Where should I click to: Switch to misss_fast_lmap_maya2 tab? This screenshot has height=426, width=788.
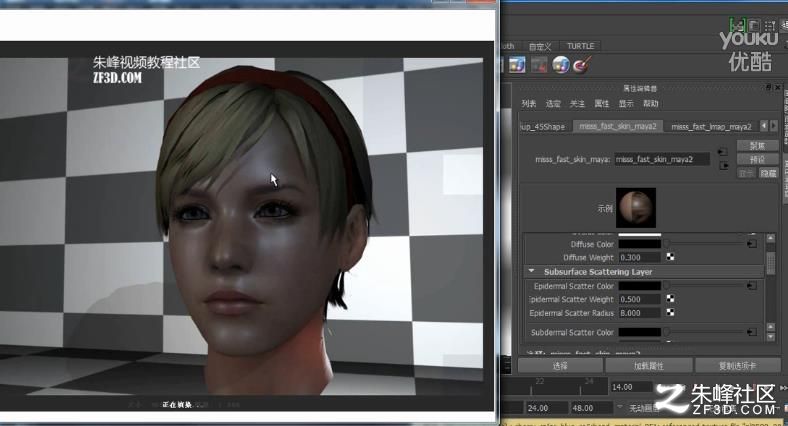[711, 126]
